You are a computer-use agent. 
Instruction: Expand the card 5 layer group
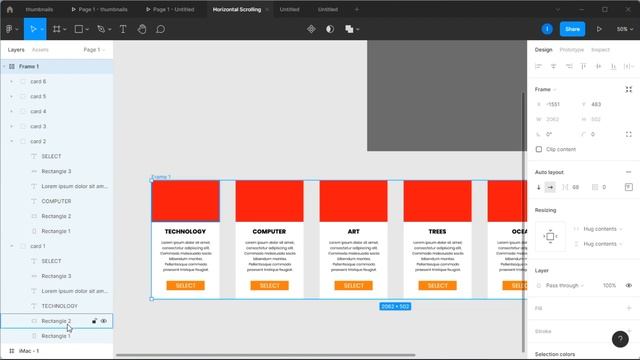click(11, 96)
